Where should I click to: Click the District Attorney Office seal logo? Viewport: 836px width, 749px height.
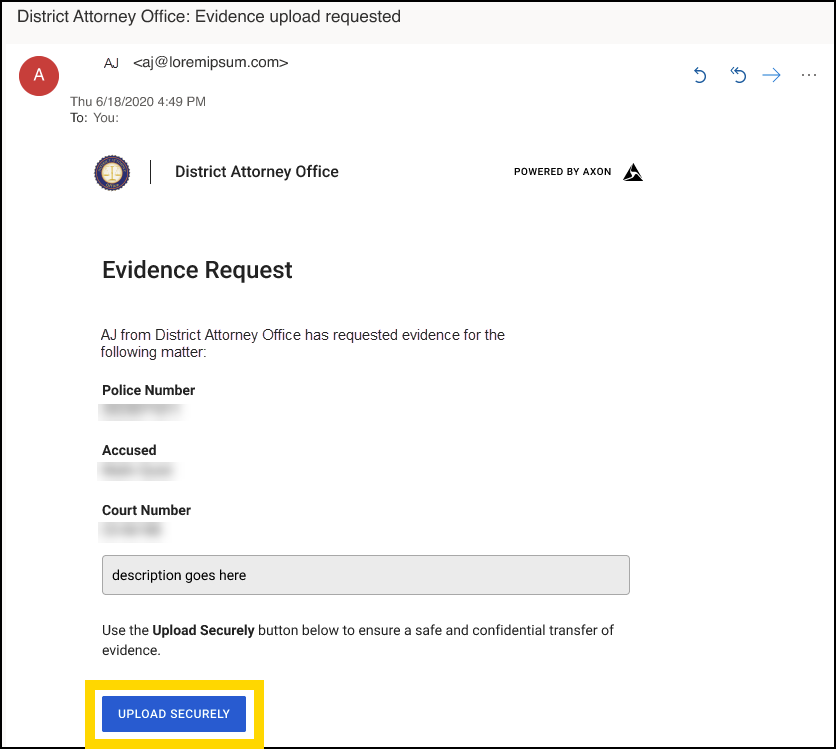tap(112, 172)
